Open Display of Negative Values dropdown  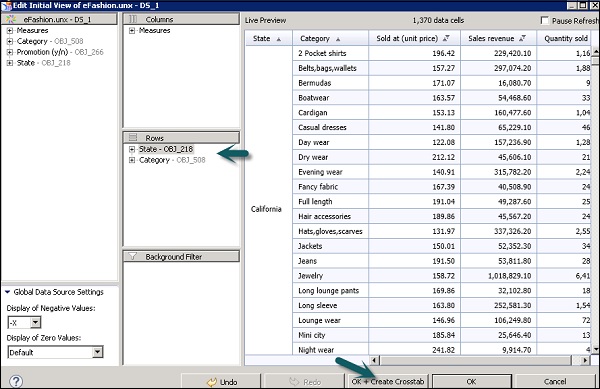click(x=35, y=322)
